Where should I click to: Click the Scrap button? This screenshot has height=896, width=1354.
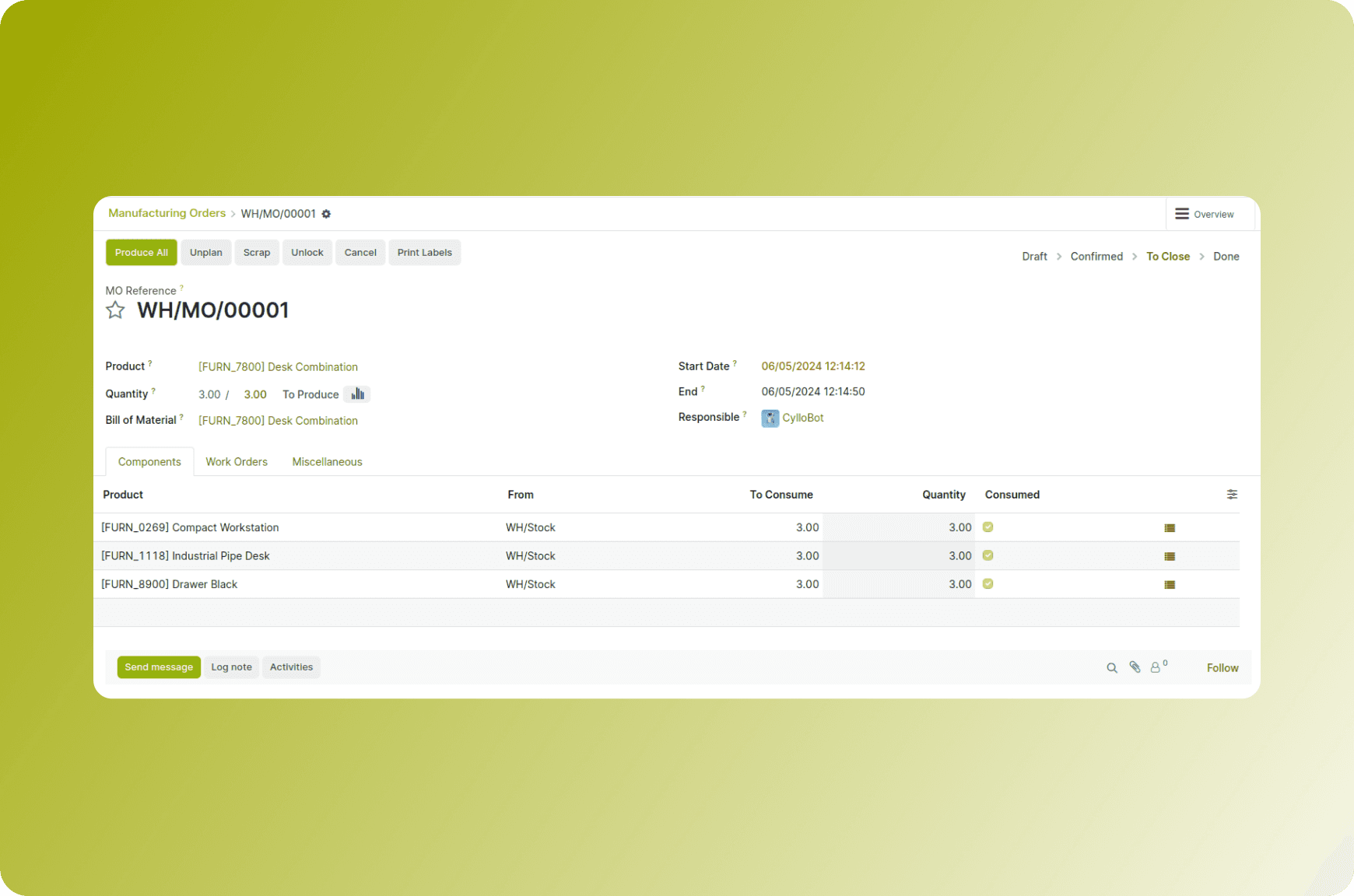257,253
